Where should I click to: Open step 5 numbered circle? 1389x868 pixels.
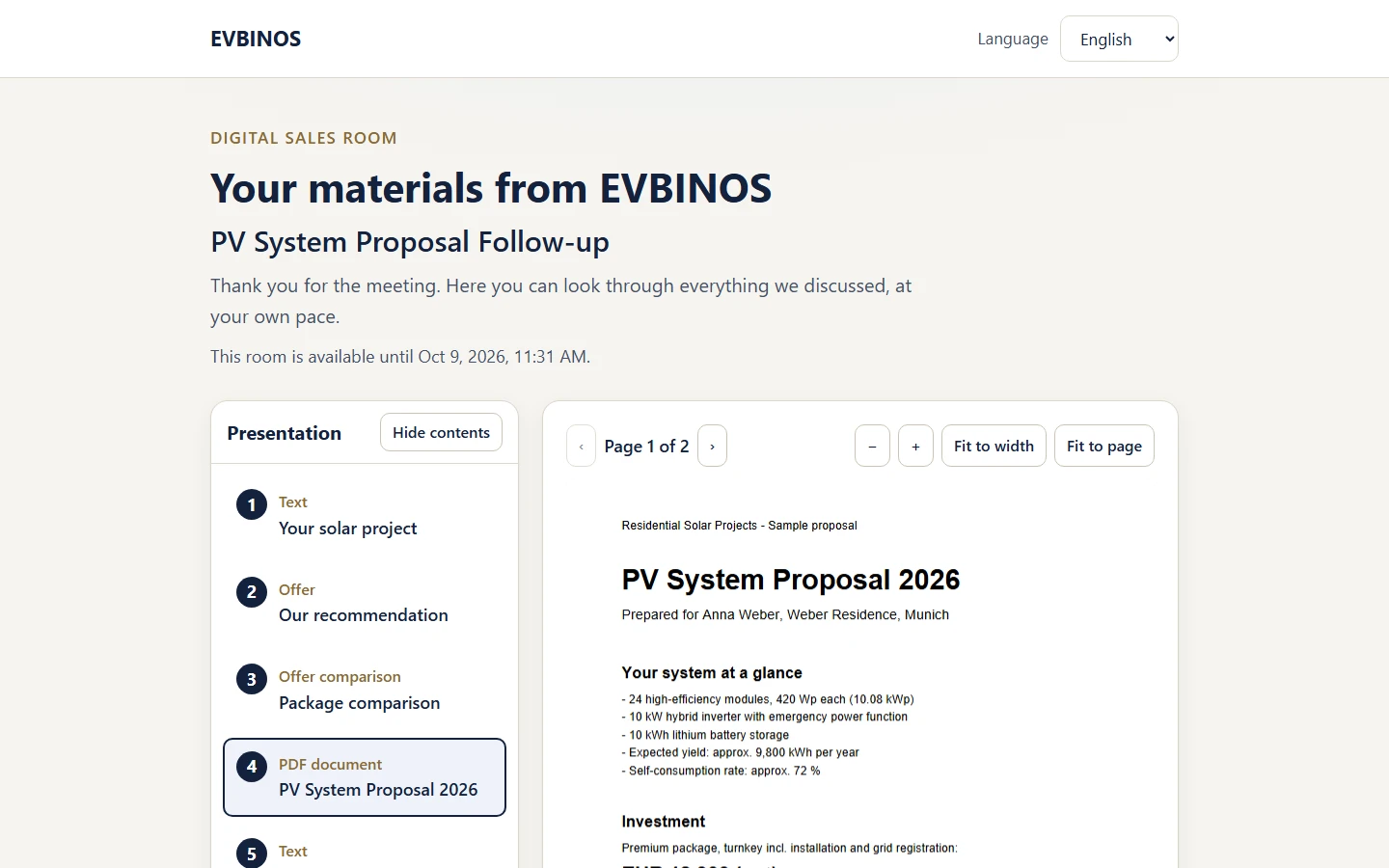252,853
